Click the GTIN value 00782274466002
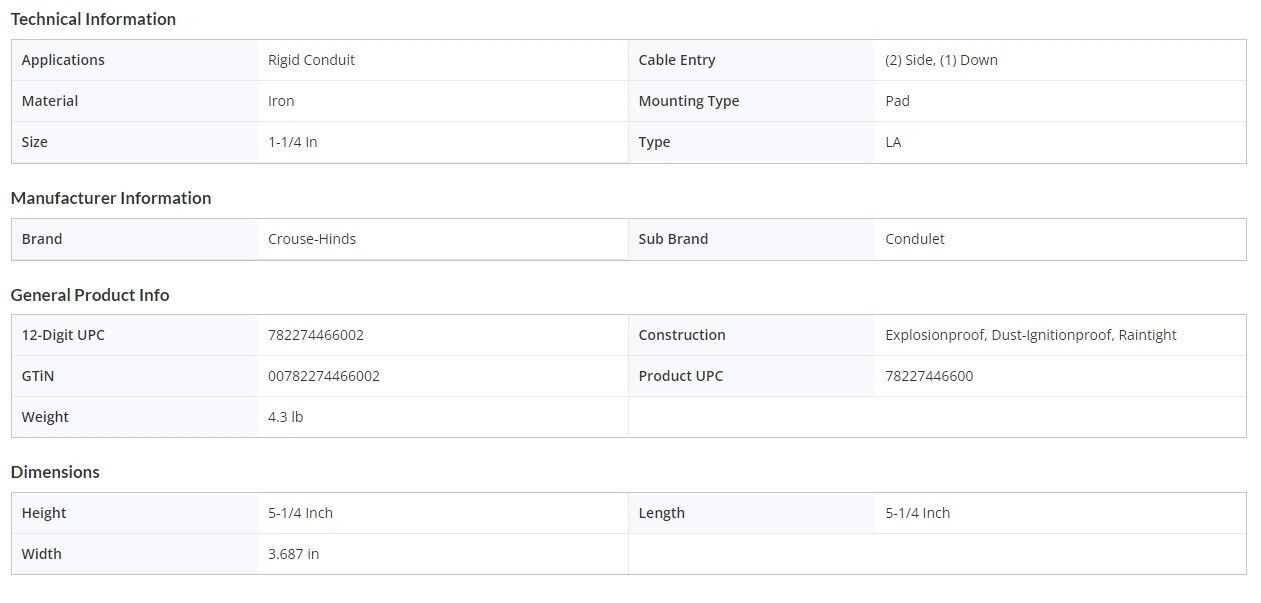 point(324,376)
